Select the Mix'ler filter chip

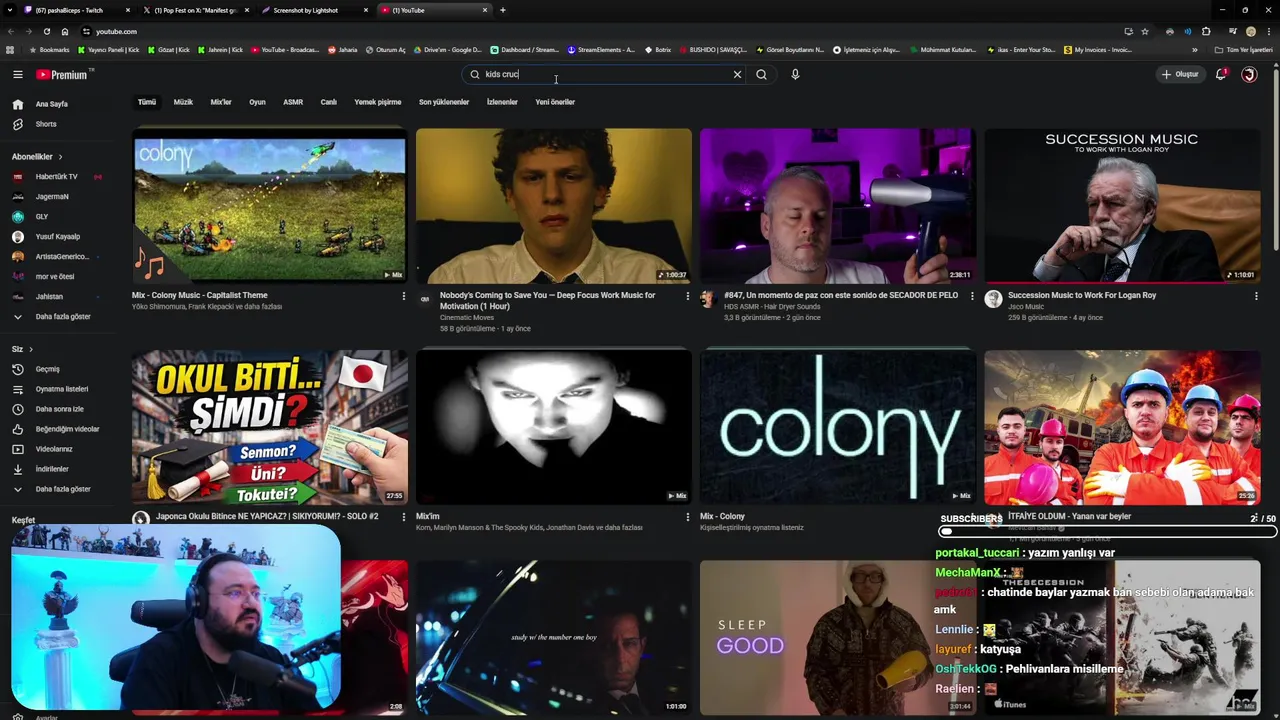(x=221, y=102)
